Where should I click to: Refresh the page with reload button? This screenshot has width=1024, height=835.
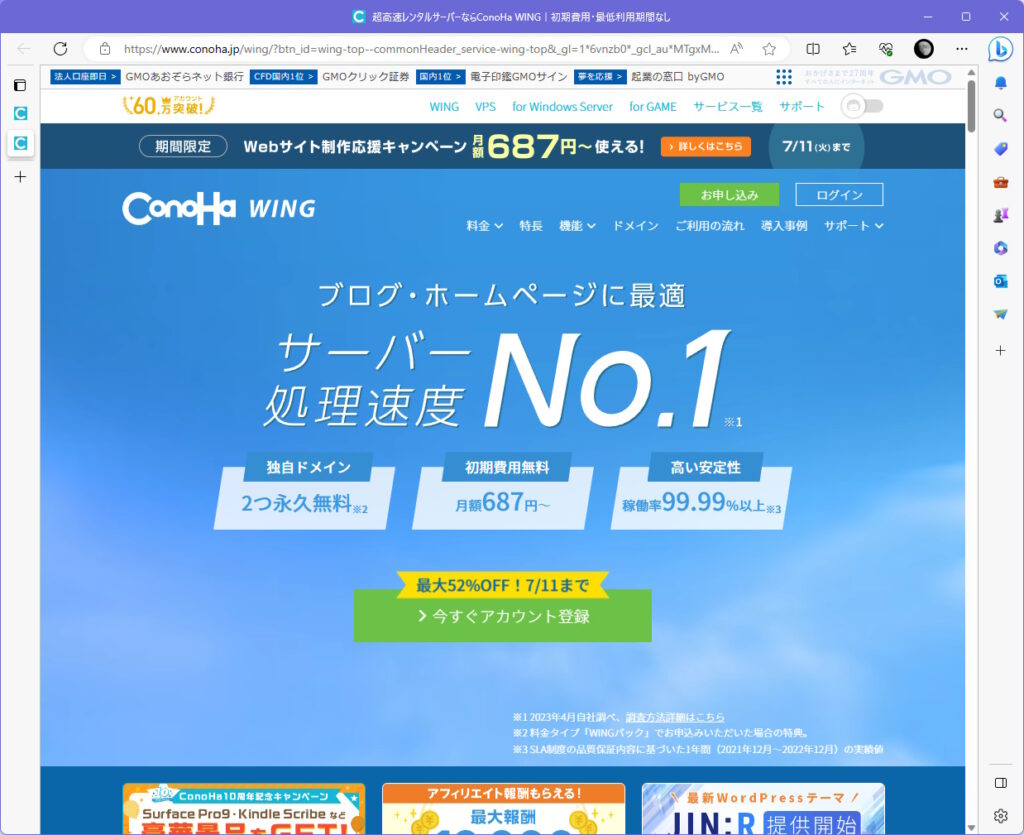(60, 48)
